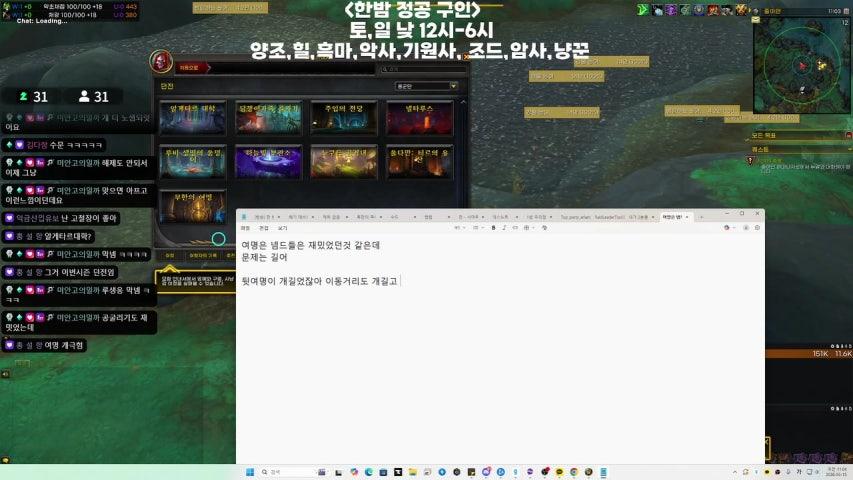Image resolution: width=853 pixels, height=480 pixels.
Task: Open the dungeon thumbnail below 넬타루스
Action: pyautogui.click(x=419, y=162)
